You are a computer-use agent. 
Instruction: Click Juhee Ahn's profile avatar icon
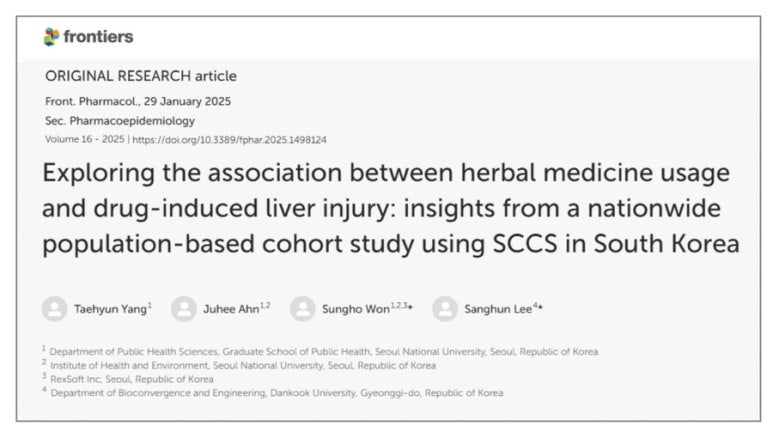tap(184, 309)
